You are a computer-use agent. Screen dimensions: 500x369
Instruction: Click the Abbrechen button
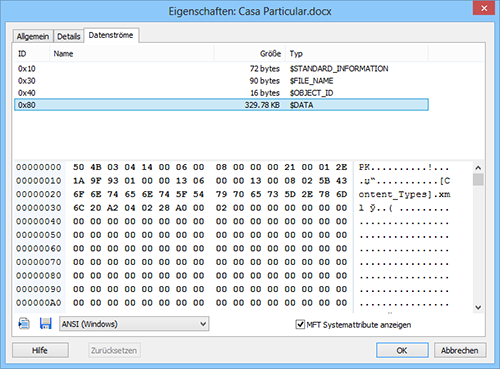(x=460, y=350)
